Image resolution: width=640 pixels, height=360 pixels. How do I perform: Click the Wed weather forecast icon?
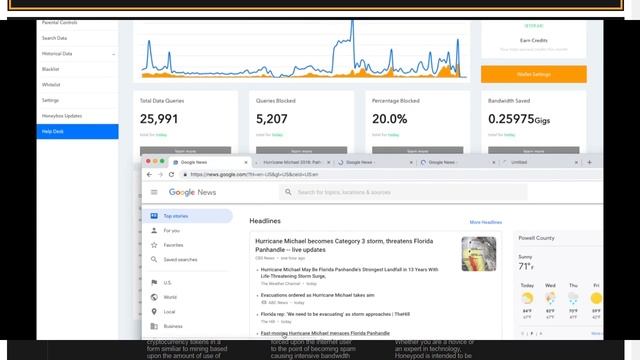click(x=550, y=298)
